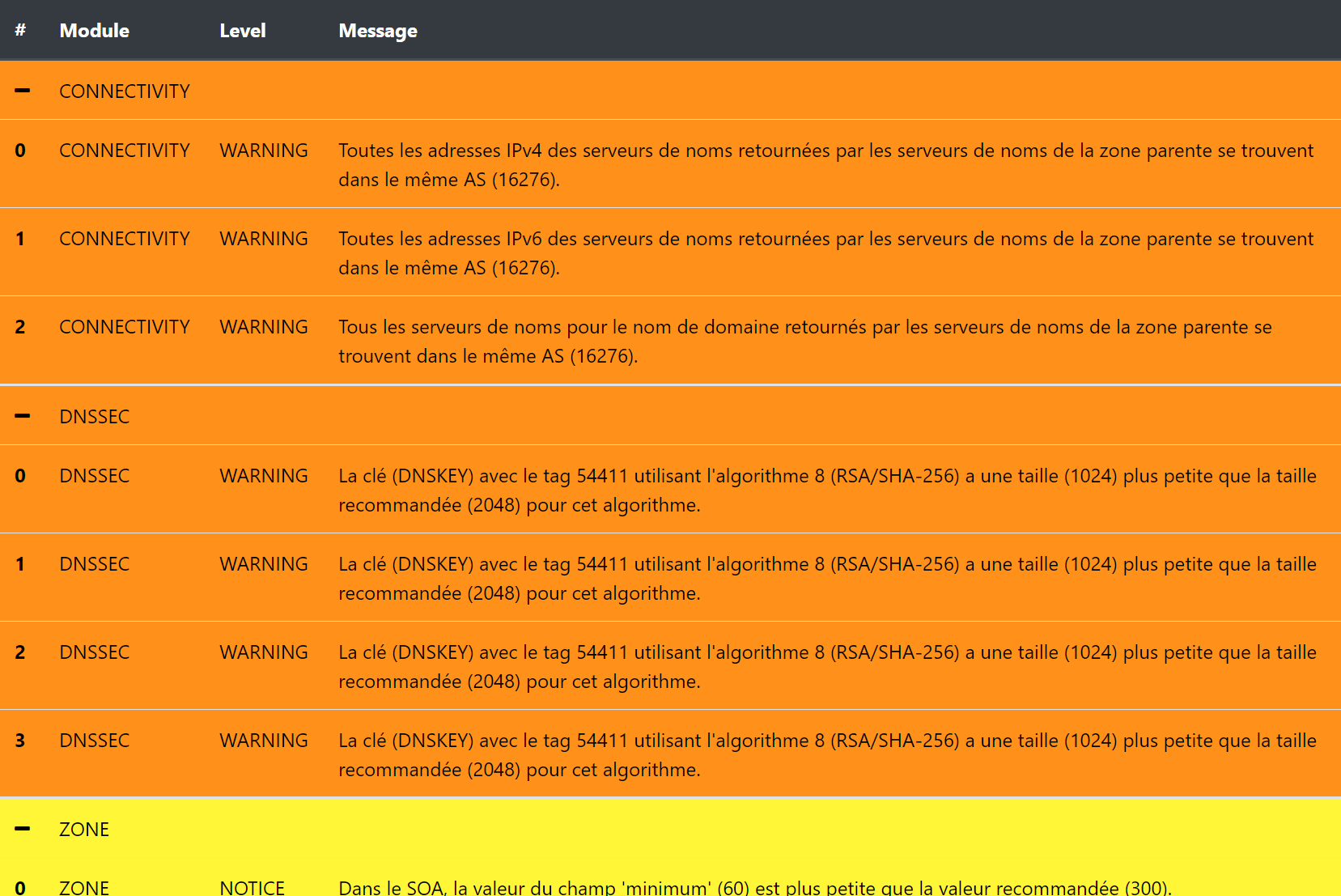Image resolution: width=1341 pixels, height=896 pixels.
Task: Click the # column header
Action: (20, 31)
